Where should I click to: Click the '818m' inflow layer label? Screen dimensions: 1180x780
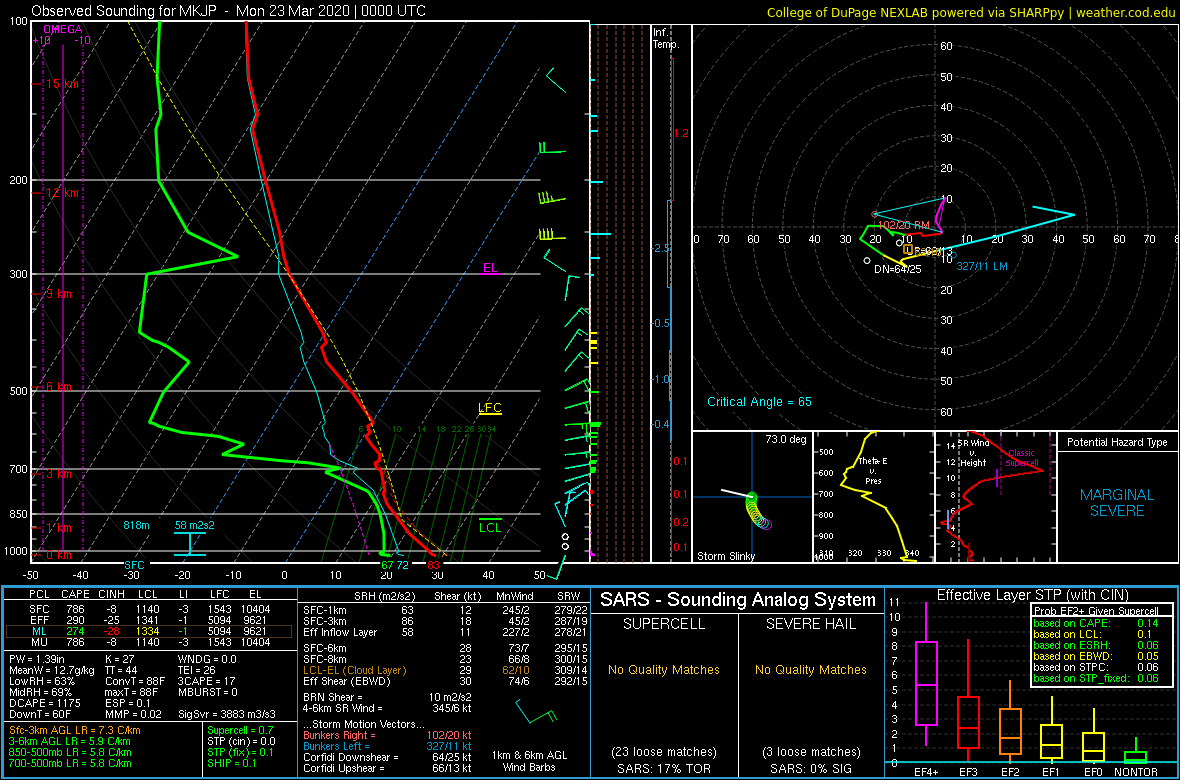tap(136, 525)
